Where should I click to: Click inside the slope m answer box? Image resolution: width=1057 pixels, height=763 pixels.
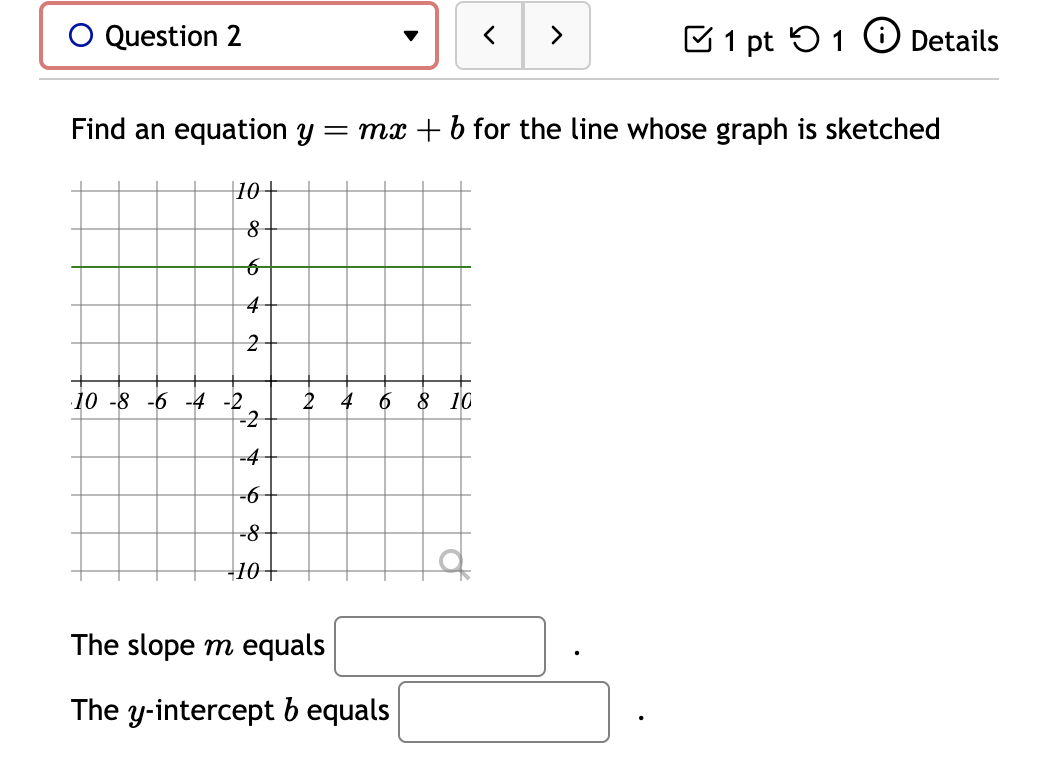tap(438, 647)
